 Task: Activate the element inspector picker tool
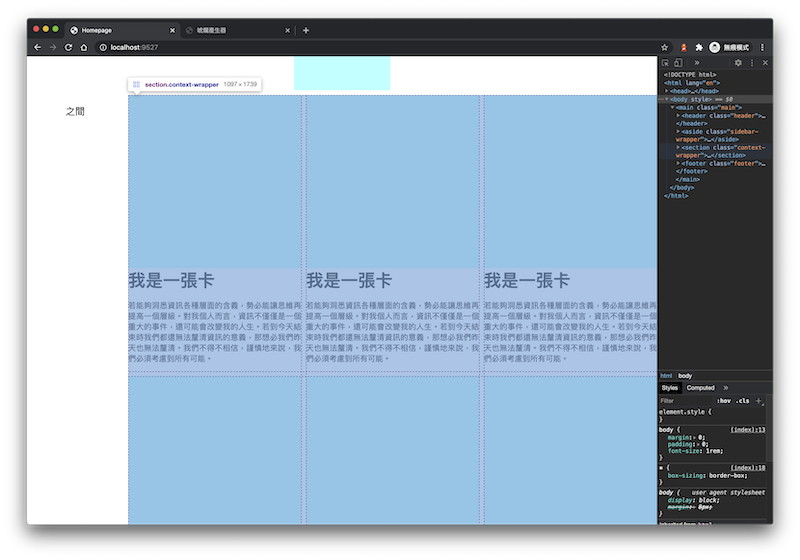coord(665,63)
